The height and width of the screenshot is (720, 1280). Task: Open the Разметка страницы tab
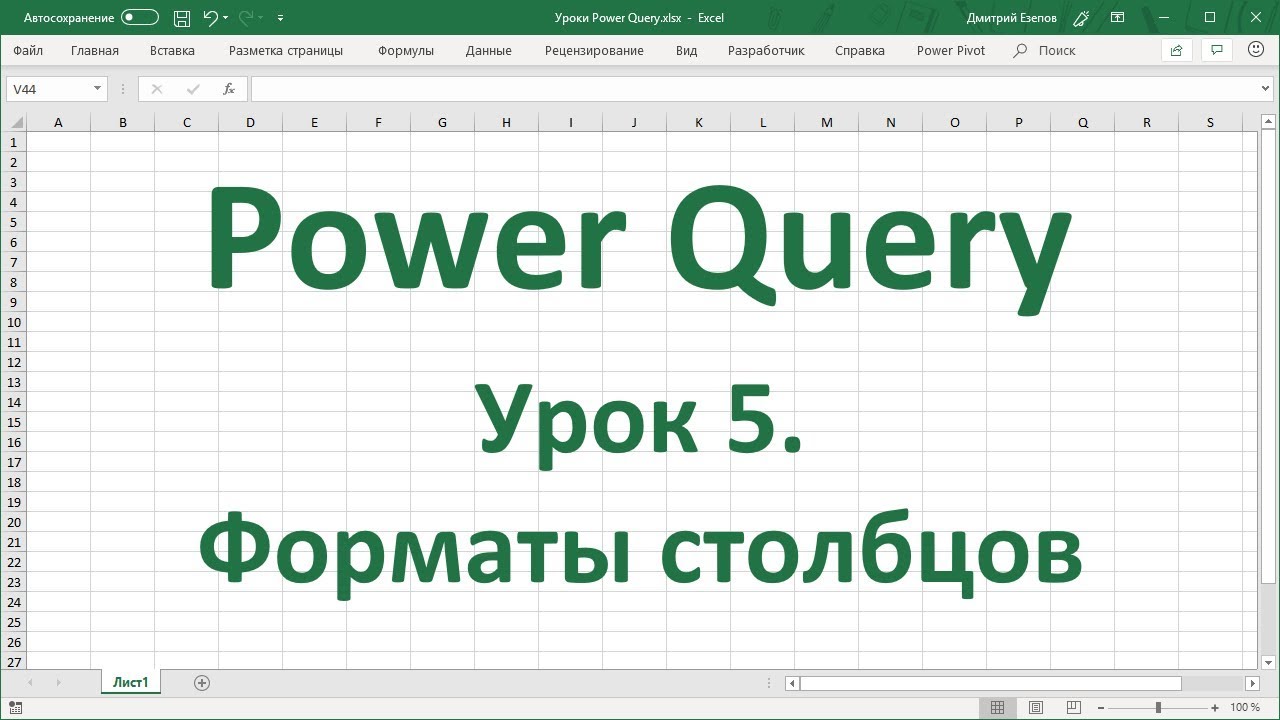286,50
